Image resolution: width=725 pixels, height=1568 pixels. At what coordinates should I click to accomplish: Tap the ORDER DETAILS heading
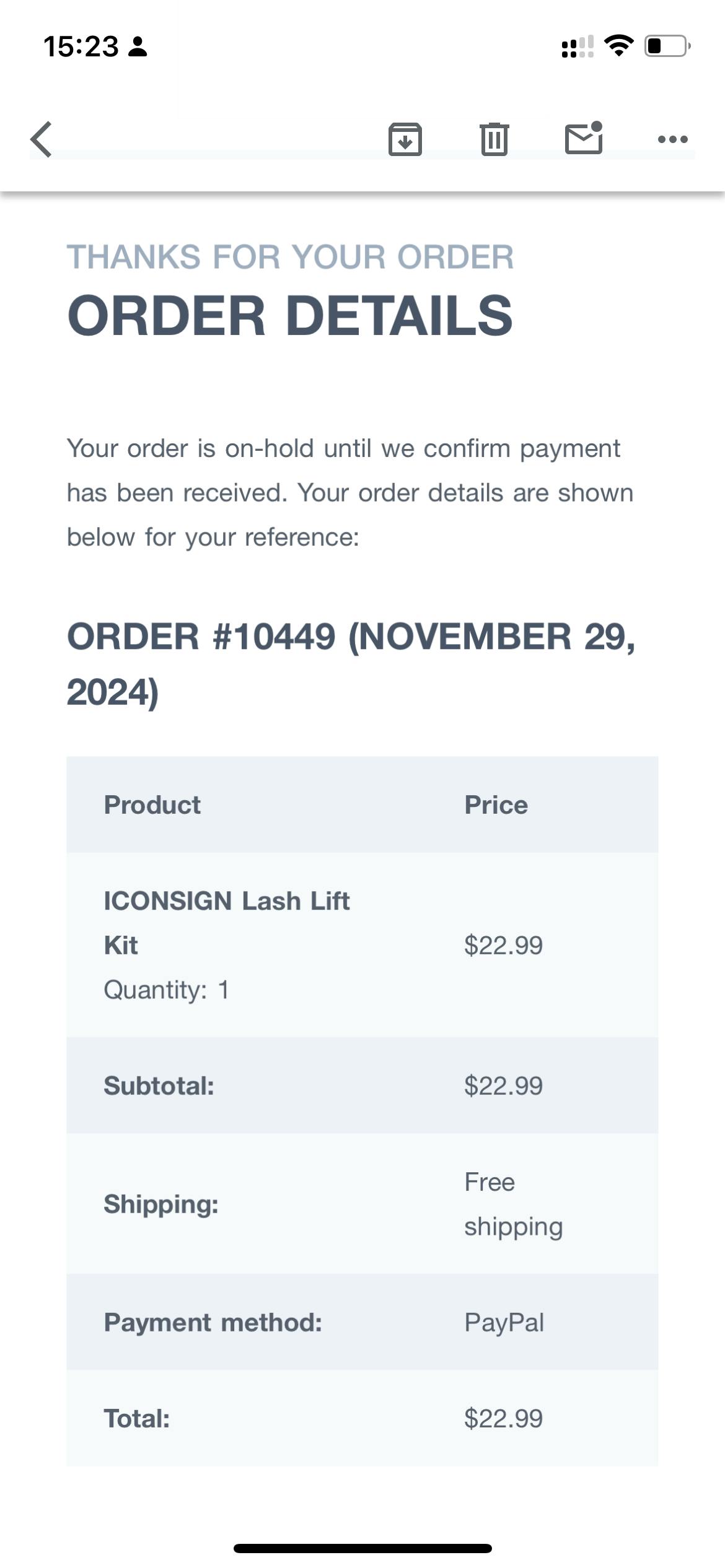point(290,315)
